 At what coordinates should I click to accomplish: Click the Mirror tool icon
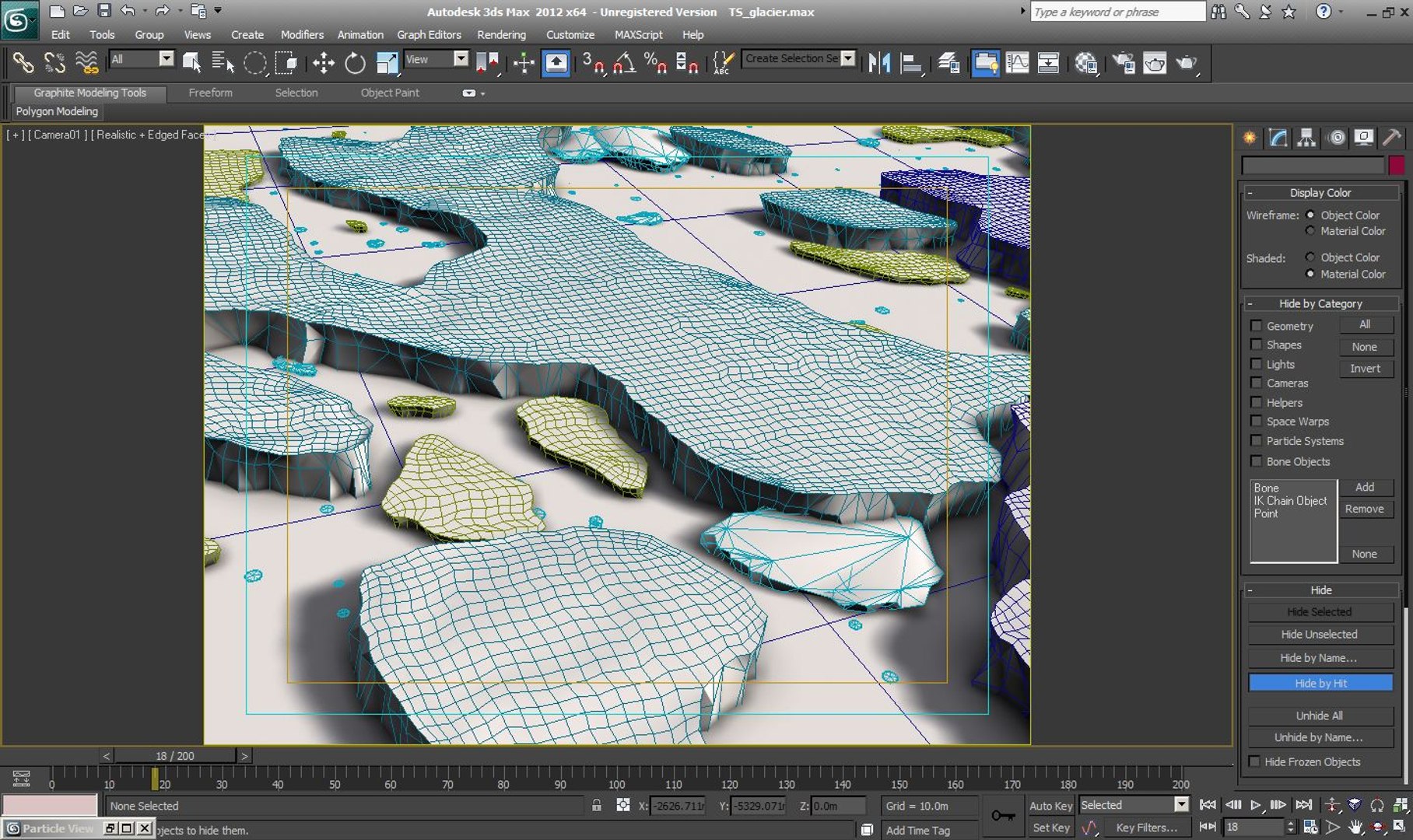[879, 63]
